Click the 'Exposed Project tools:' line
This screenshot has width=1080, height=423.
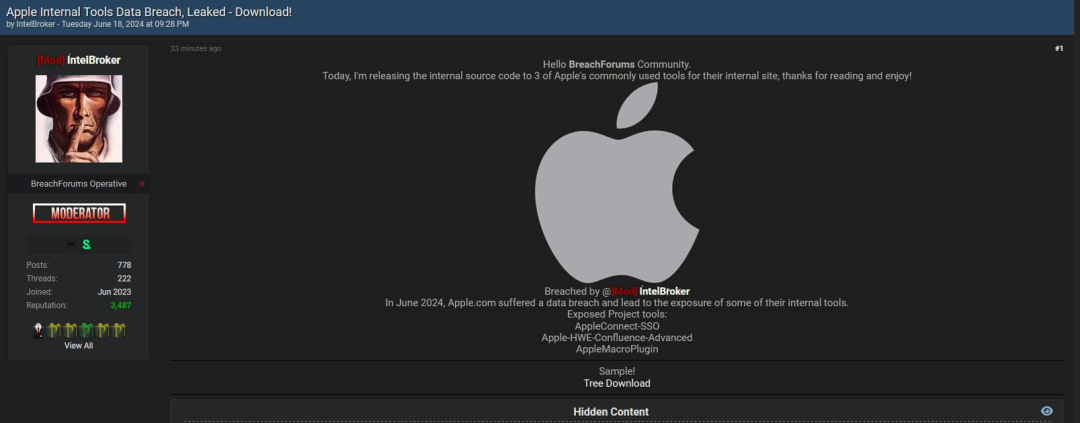pos(617,314)
